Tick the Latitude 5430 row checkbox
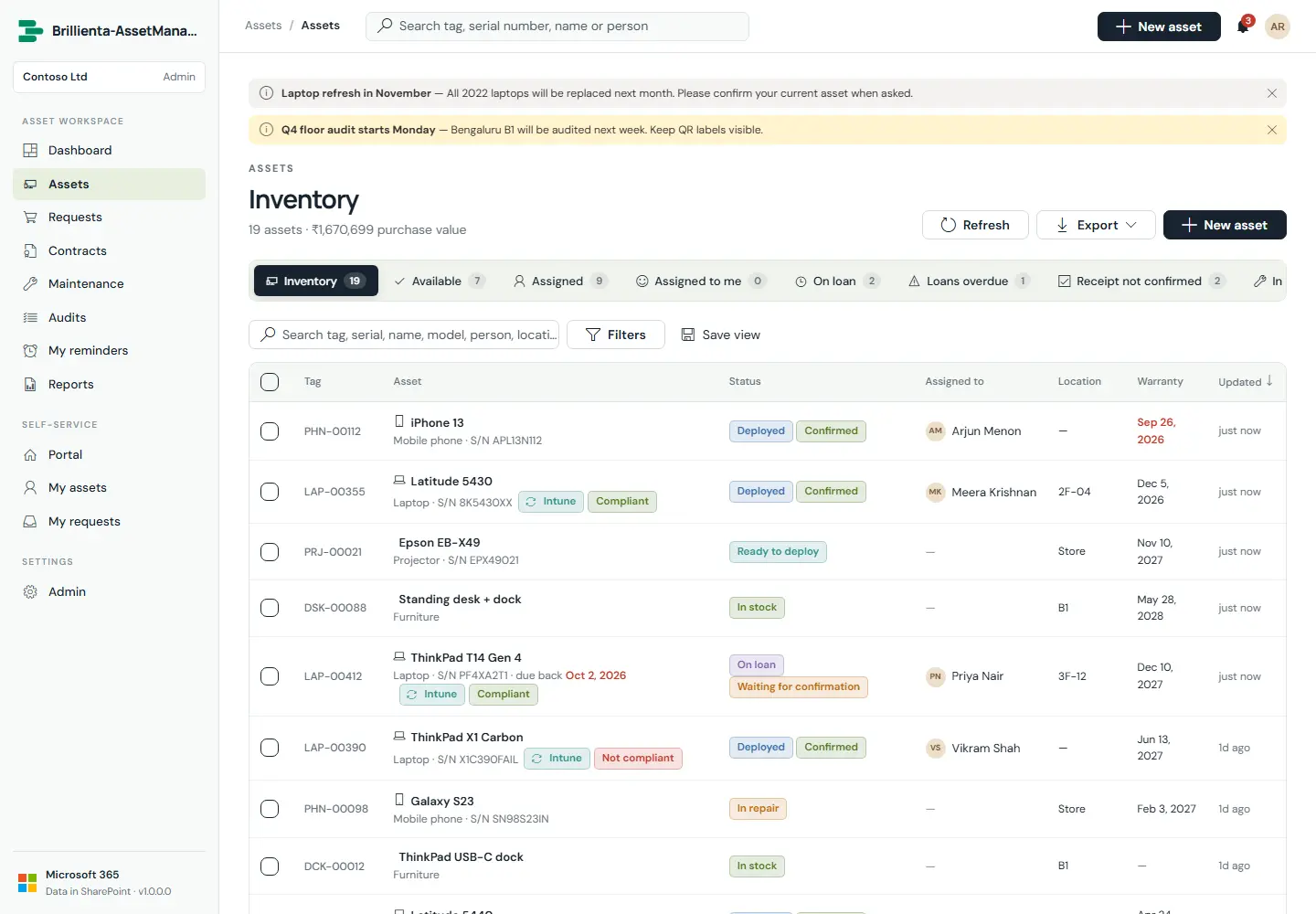1316x914 pixels. pyautogui.click(x=270, y=492)
